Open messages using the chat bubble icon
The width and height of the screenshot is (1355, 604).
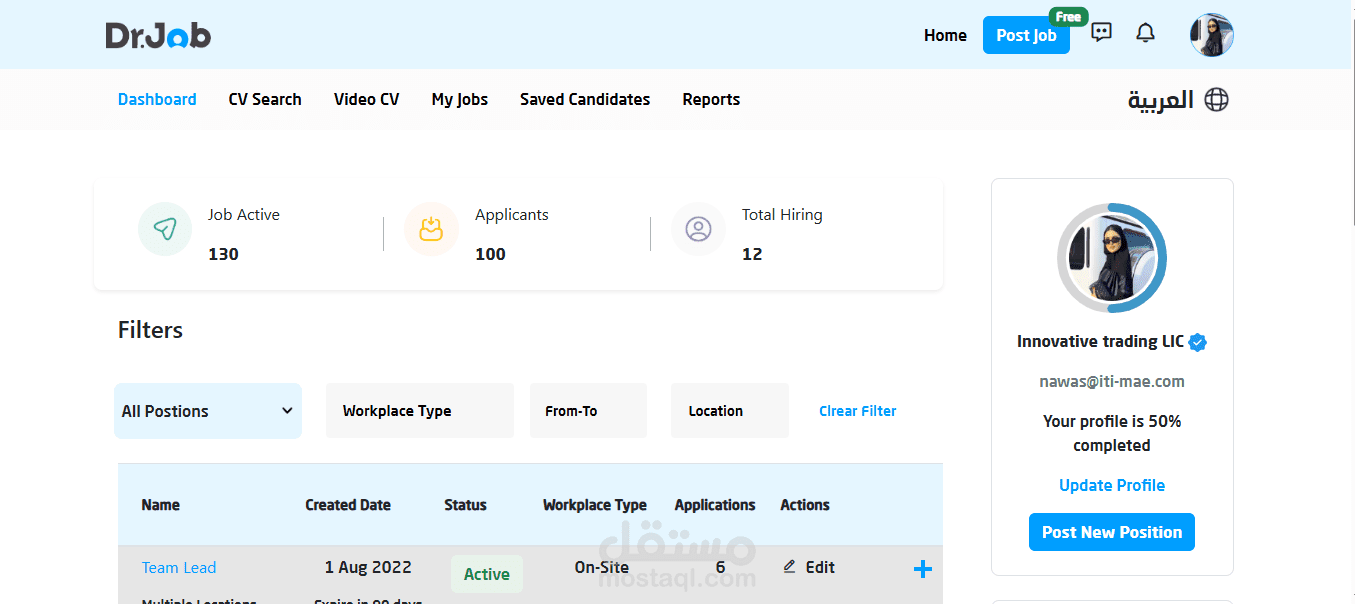1101,33
